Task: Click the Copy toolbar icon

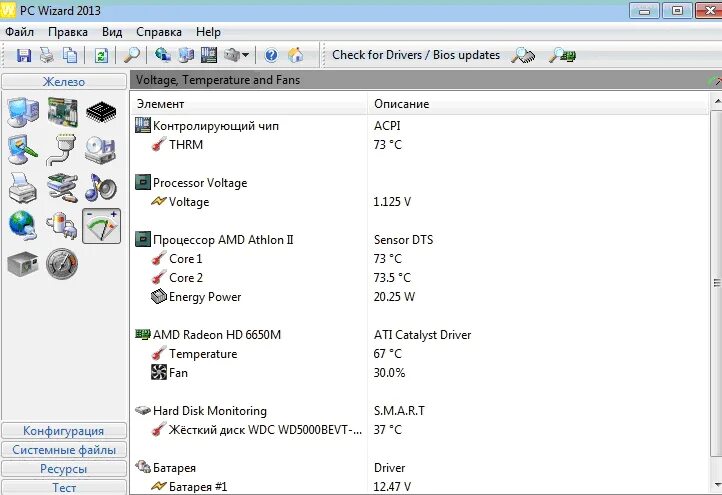Action: (x=70, y=55)
